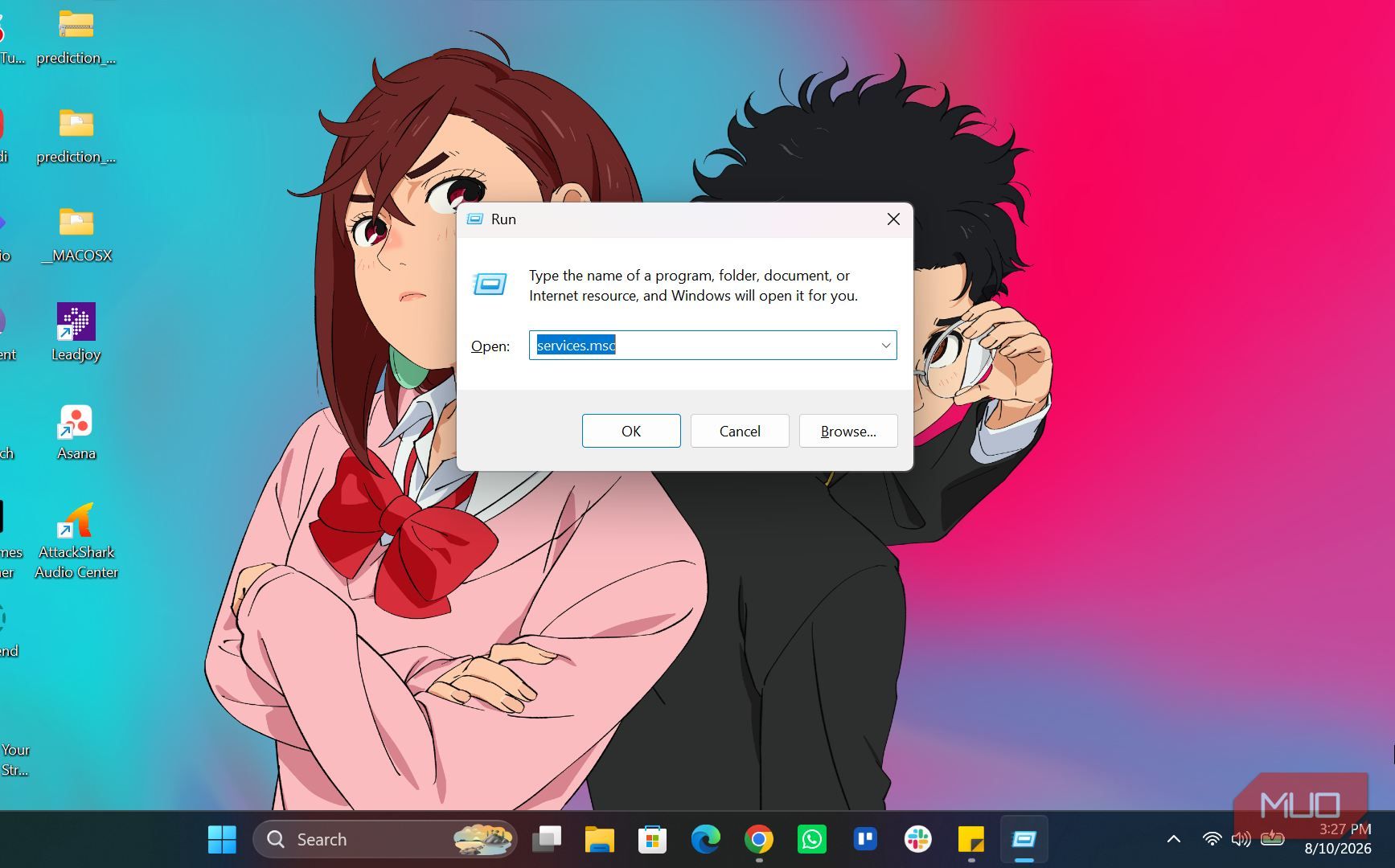Select the Asana desktop shortcut
This screenshot has height=868, width=1395.
[x=76, y=432]
